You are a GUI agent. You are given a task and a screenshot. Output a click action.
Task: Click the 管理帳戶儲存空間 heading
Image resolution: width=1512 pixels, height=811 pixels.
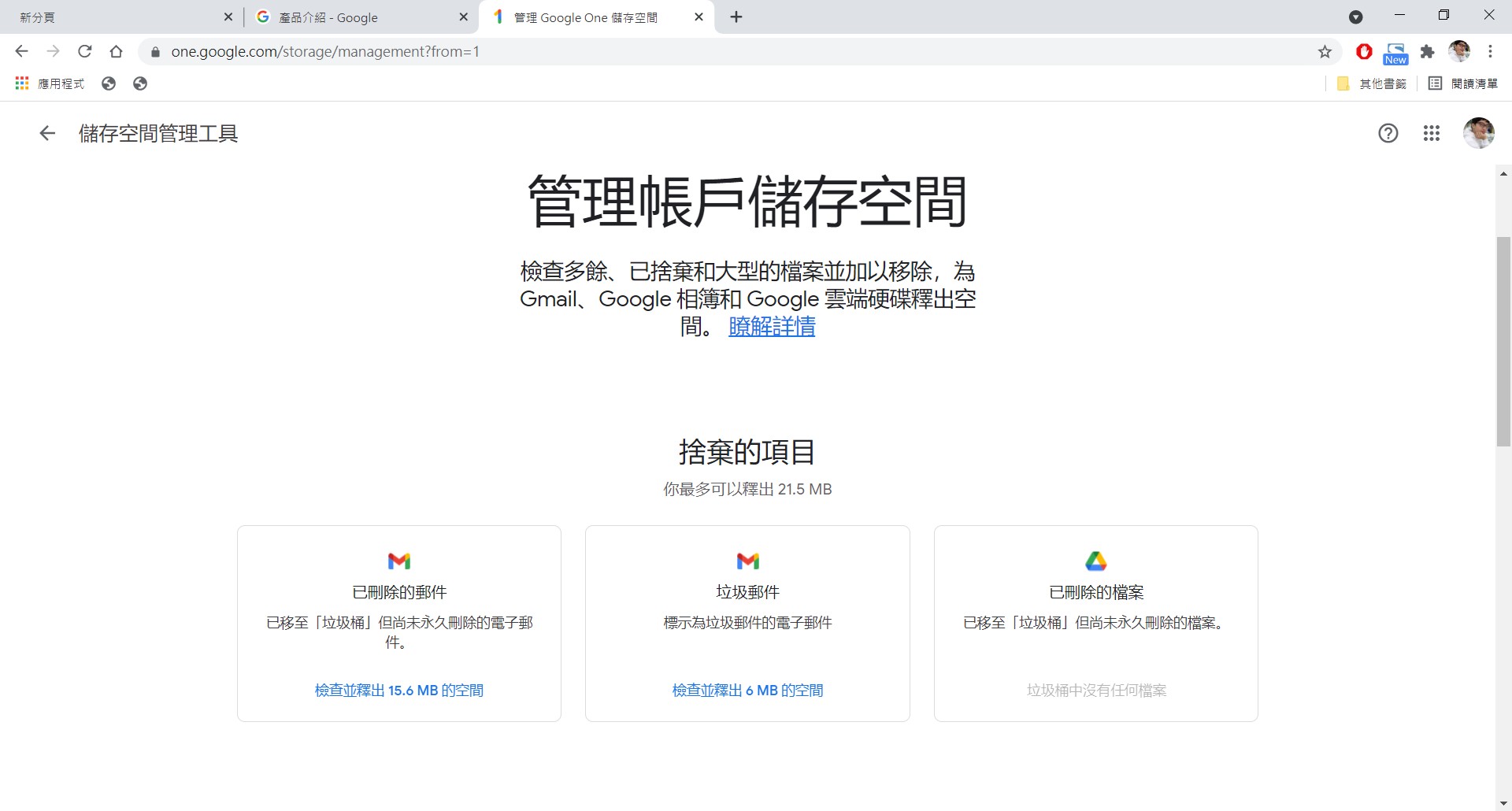(747, 202)
